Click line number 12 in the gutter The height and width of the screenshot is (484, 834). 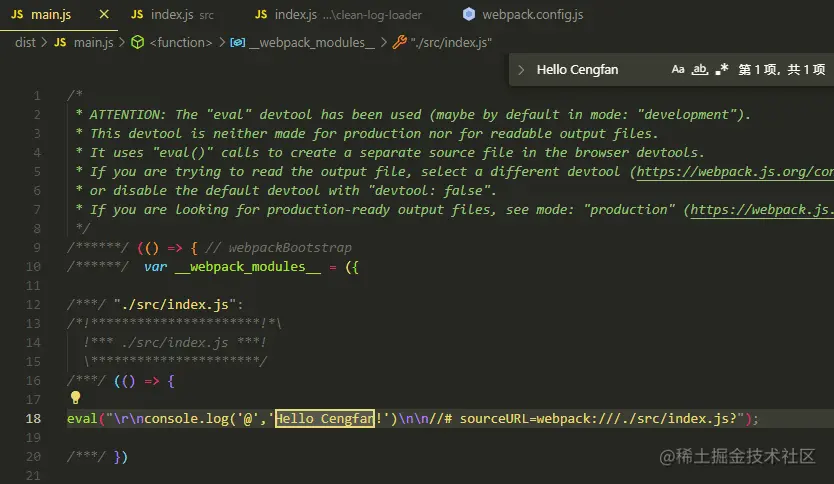click(33, 305)
